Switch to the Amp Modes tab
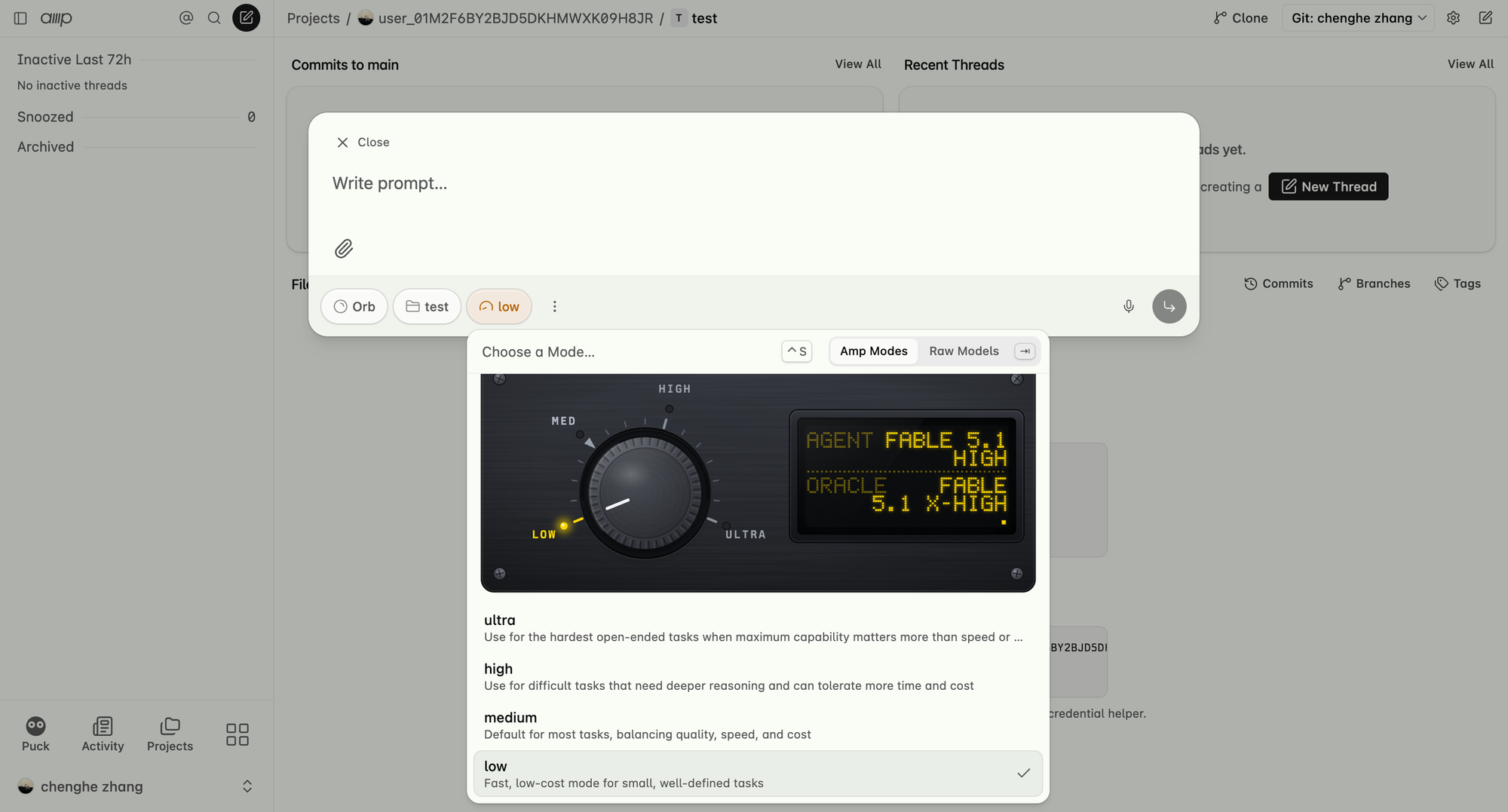Image resolution: width=1508 pixels, height=812 pixels. (x=874, y=351)
